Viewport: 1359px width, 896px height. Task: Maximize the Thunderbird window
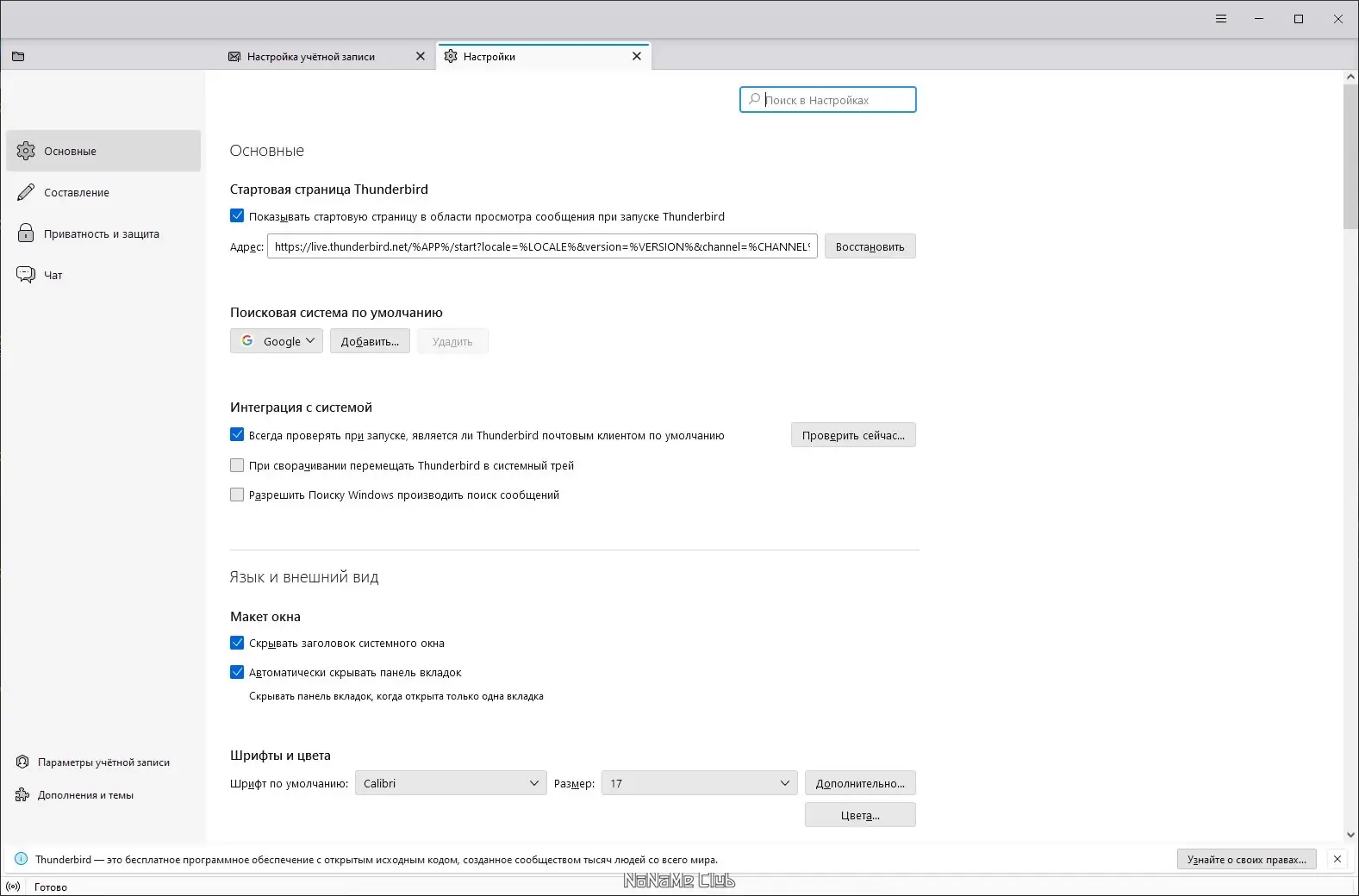click(x=1299, y=19)
